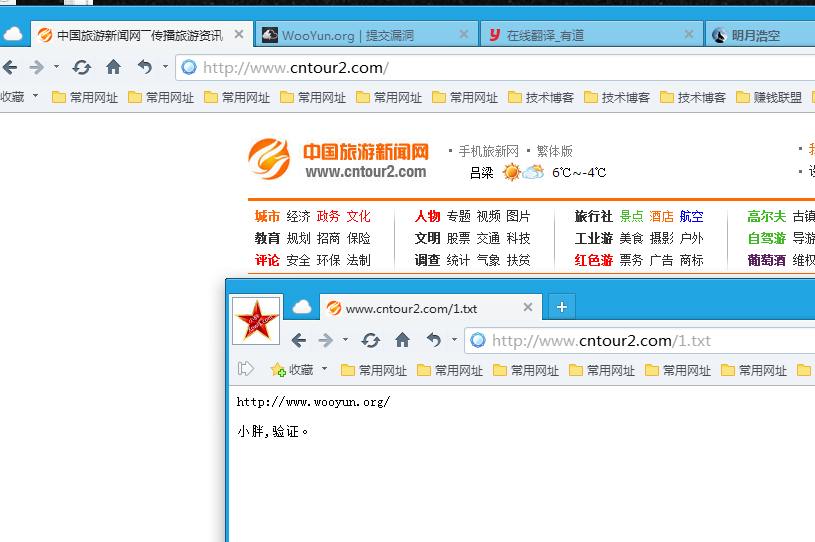The height and width of the screenshot is (542, 815).
Task: Switch to 明月浩空 tab
Action: pos(759,35)
